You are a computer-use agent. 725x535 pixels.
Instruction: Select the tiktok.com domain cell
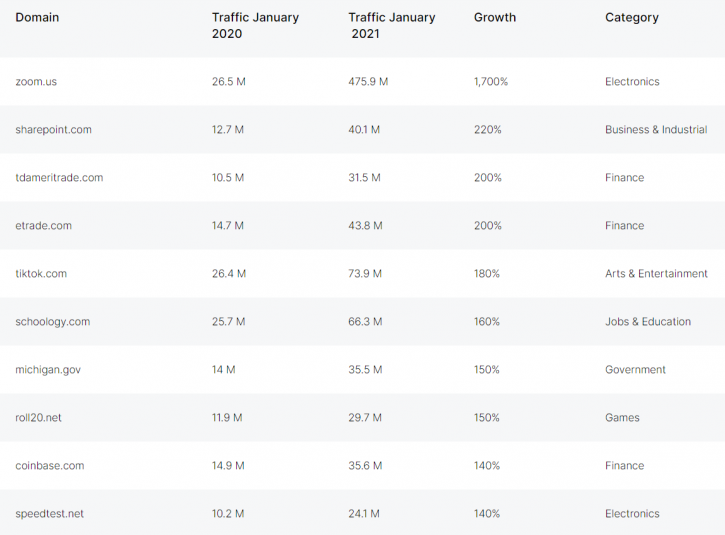41,274
